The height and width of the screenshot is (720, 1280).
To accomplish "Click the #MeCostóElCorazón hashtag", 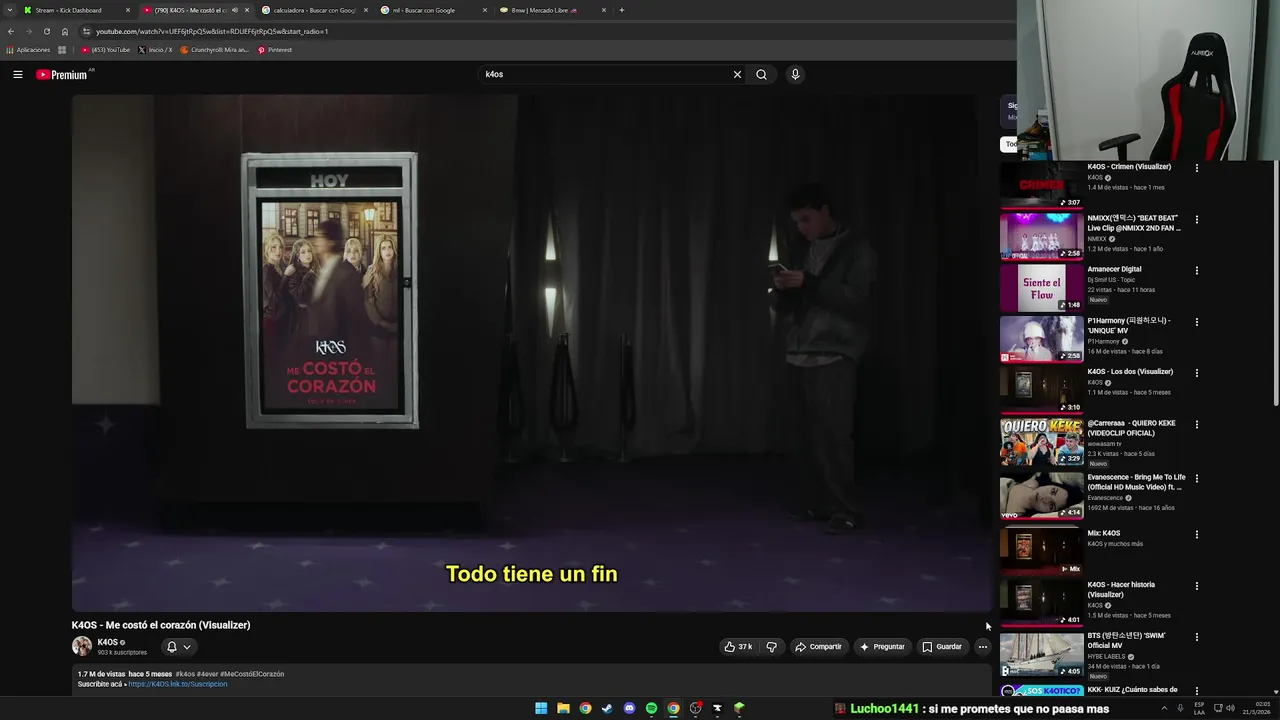I will tap(252, 674).
